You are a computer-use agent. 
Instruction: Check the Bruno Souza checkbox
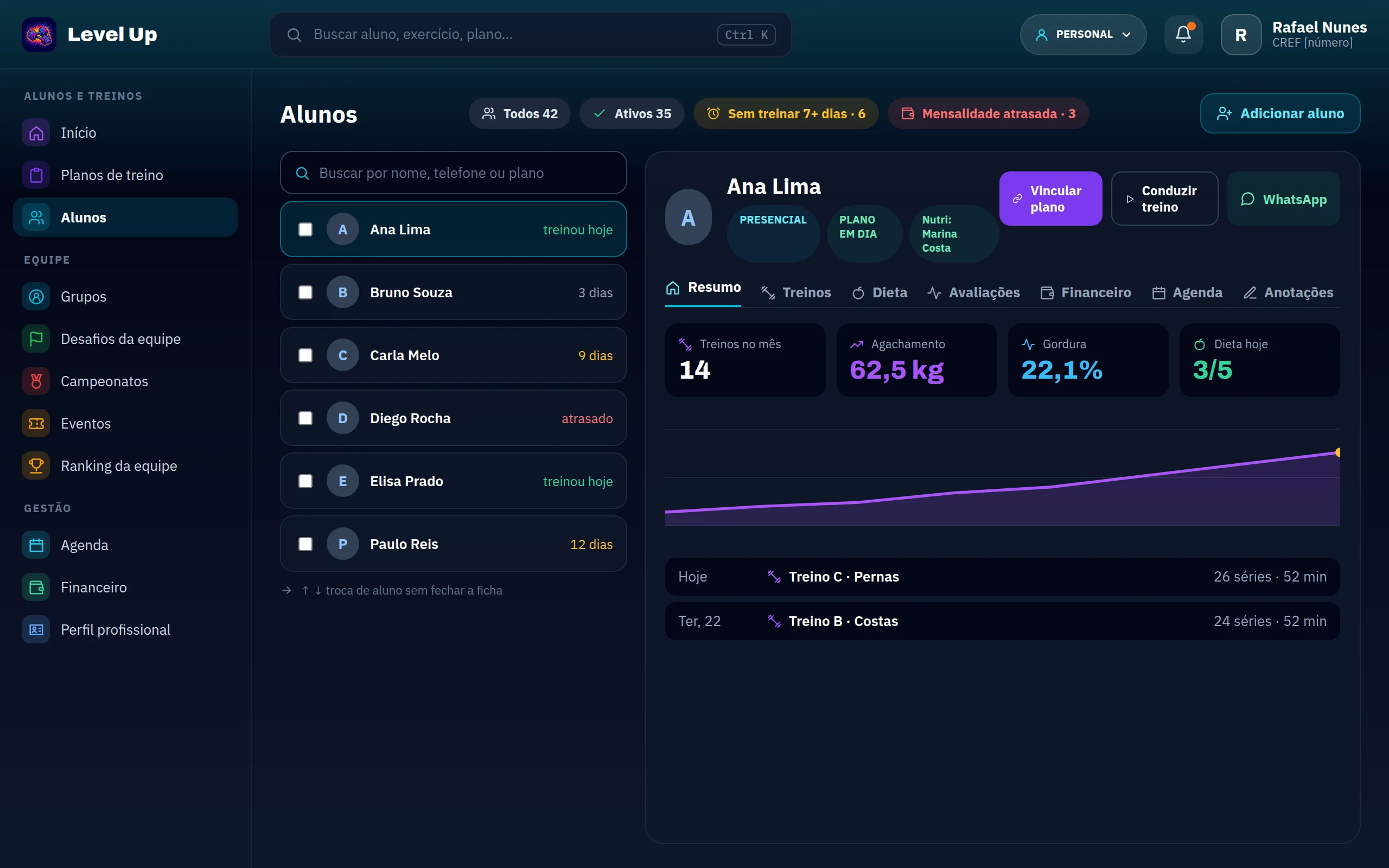click(305, 293)
